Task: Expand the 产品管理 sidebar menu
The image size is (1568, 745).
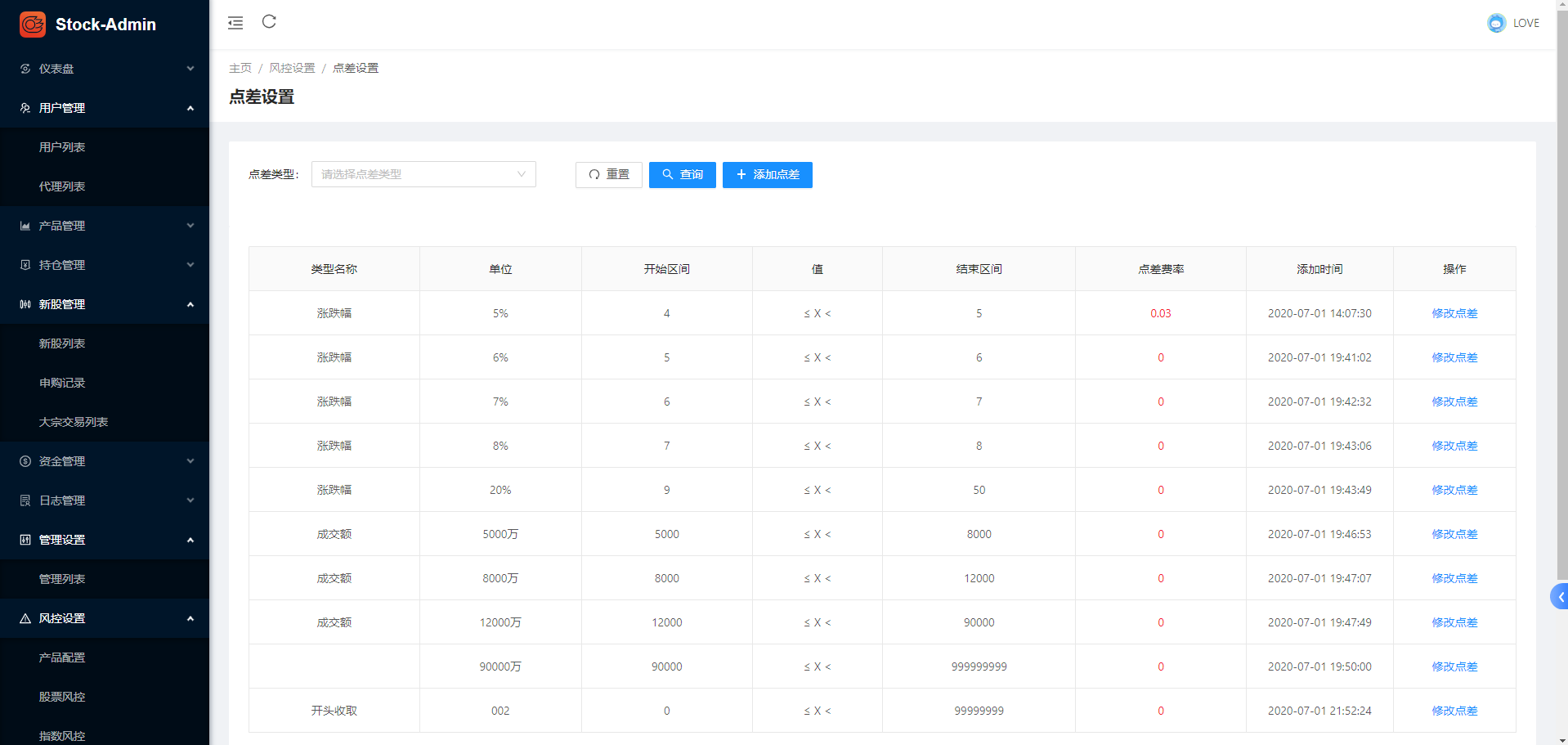Action: tap(105, 226)
